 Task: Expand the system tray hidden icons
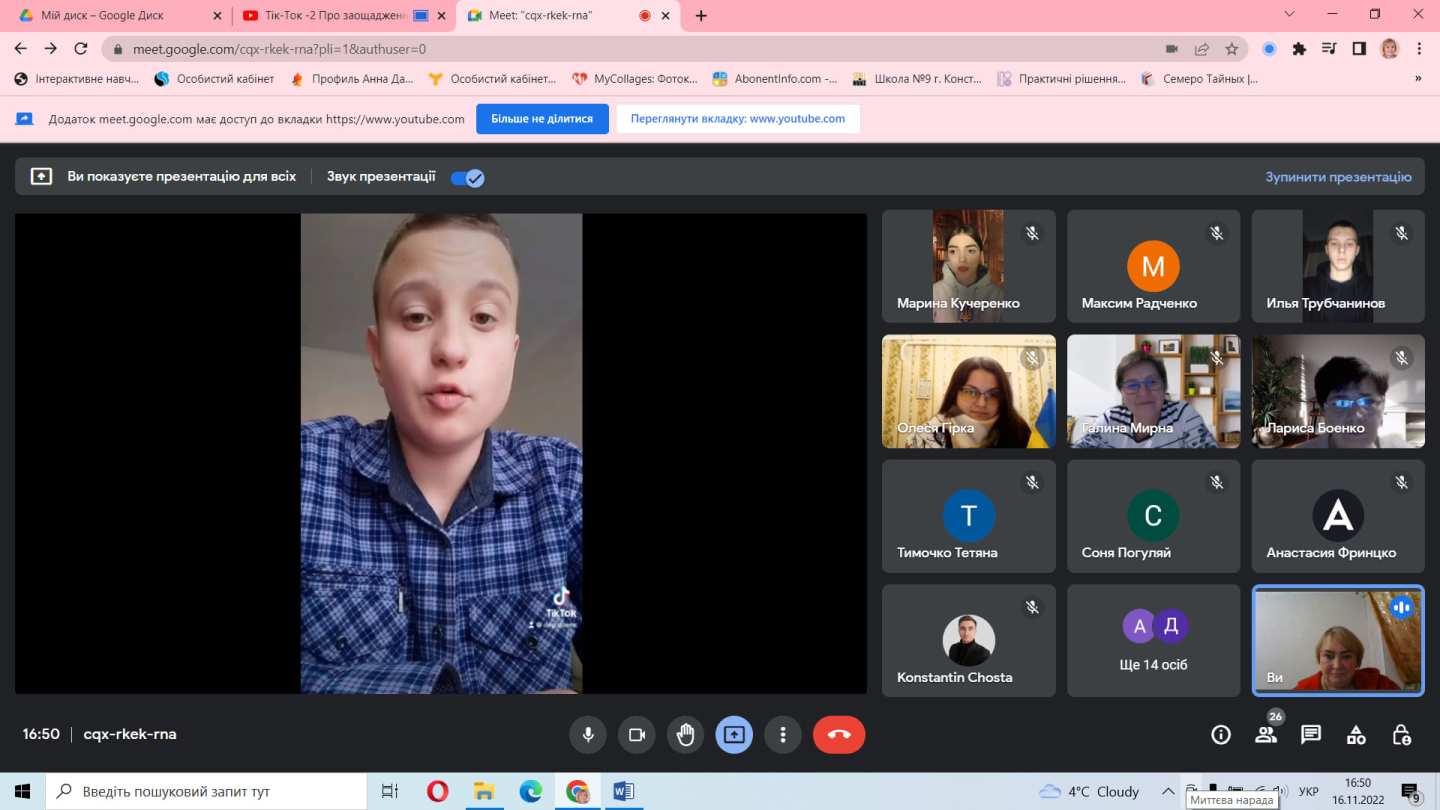[1167, 791]
